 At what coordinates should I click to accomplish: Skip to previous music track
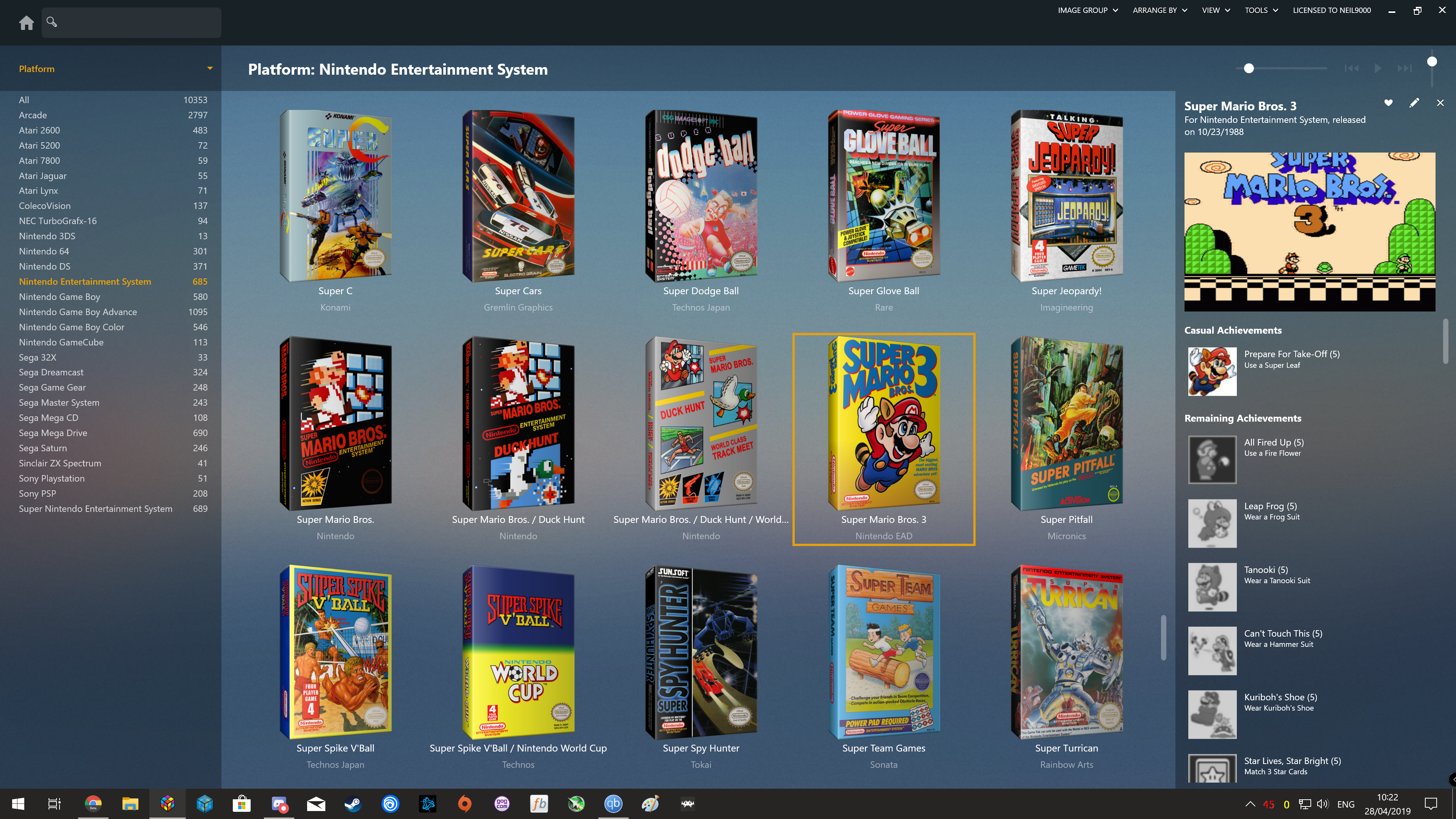(1351, 68)
